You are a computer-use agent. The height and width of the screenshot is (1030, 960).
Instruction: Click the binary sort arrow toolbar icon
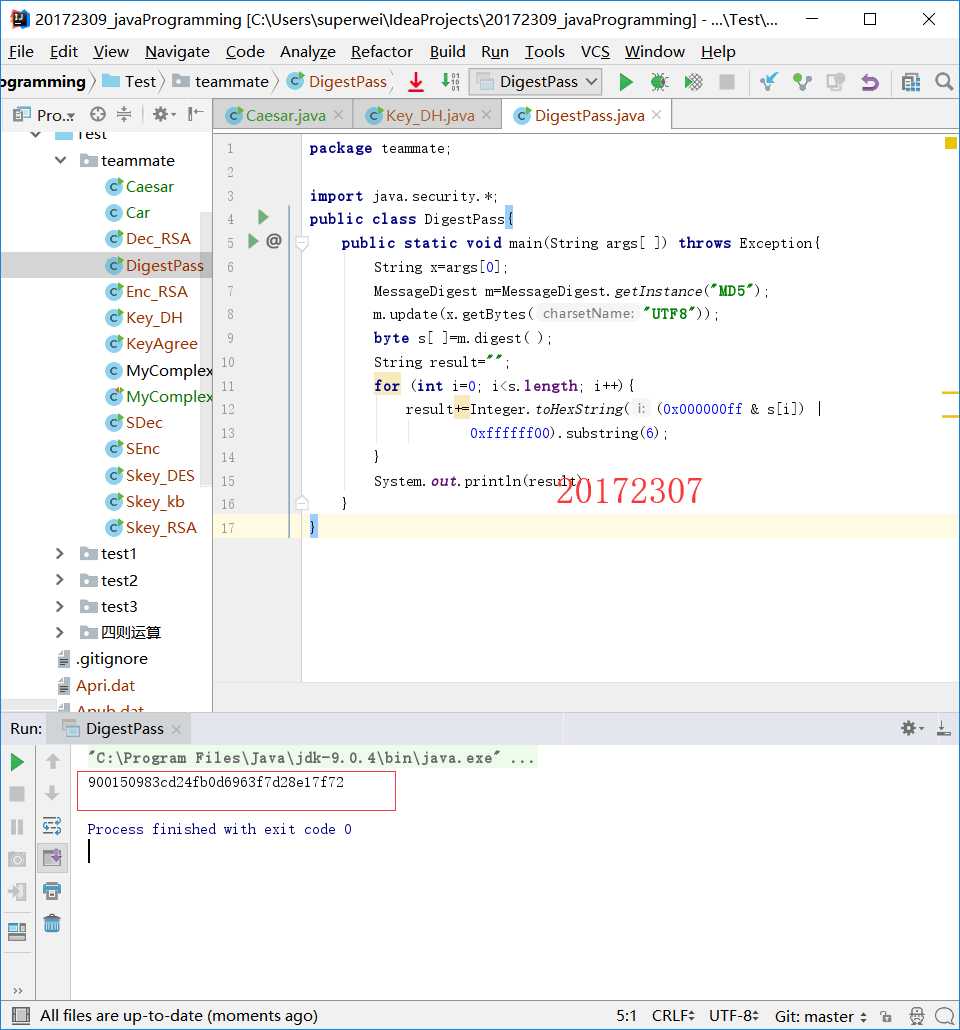point(451,82)
